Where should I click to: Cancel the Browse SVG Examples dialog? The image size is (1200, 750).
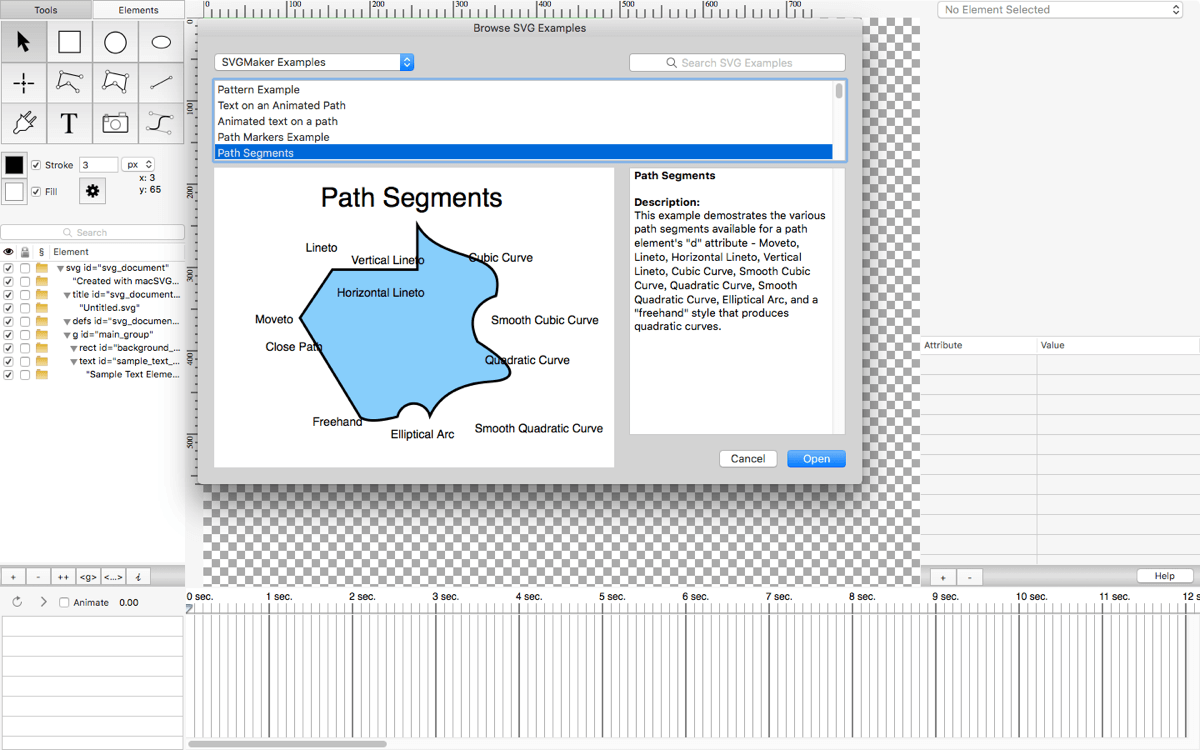click(748, 459)
